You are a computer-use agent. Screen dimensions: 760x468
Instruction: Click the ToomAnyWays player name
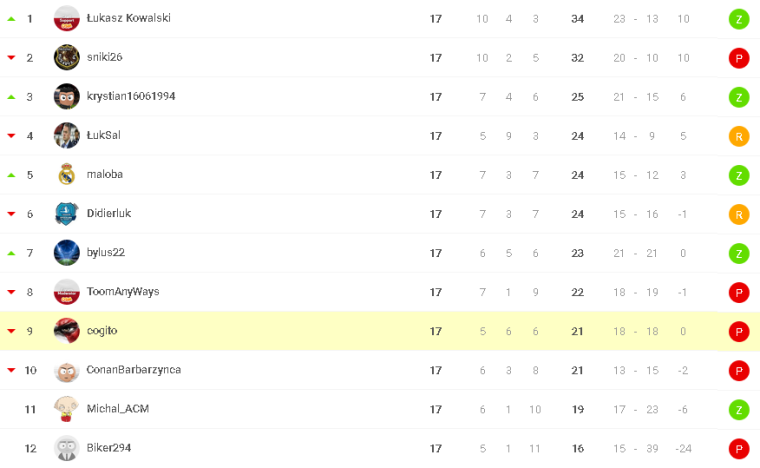[x=122, y=291]
